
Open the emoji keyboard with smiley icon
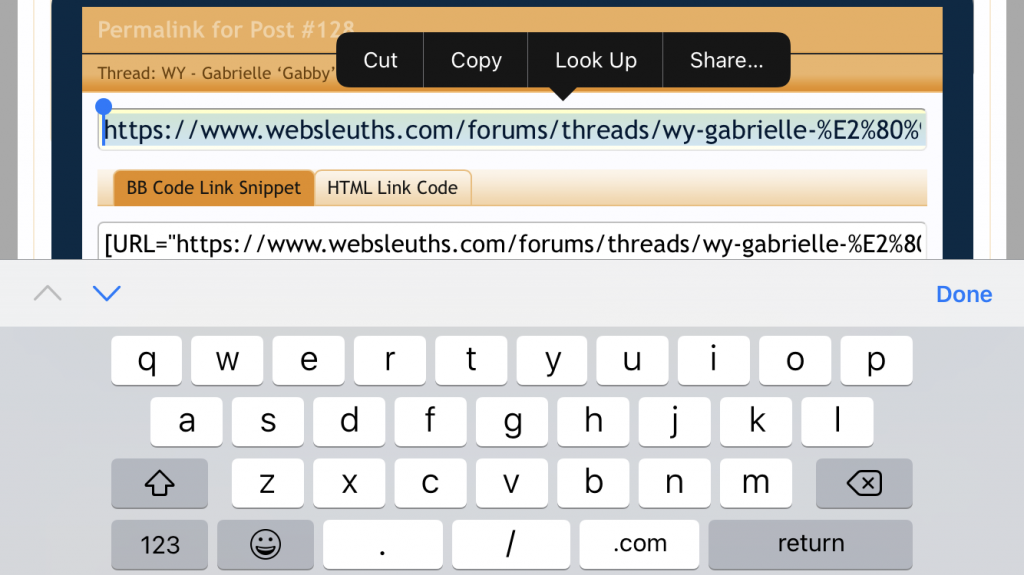tap(265, 544)
